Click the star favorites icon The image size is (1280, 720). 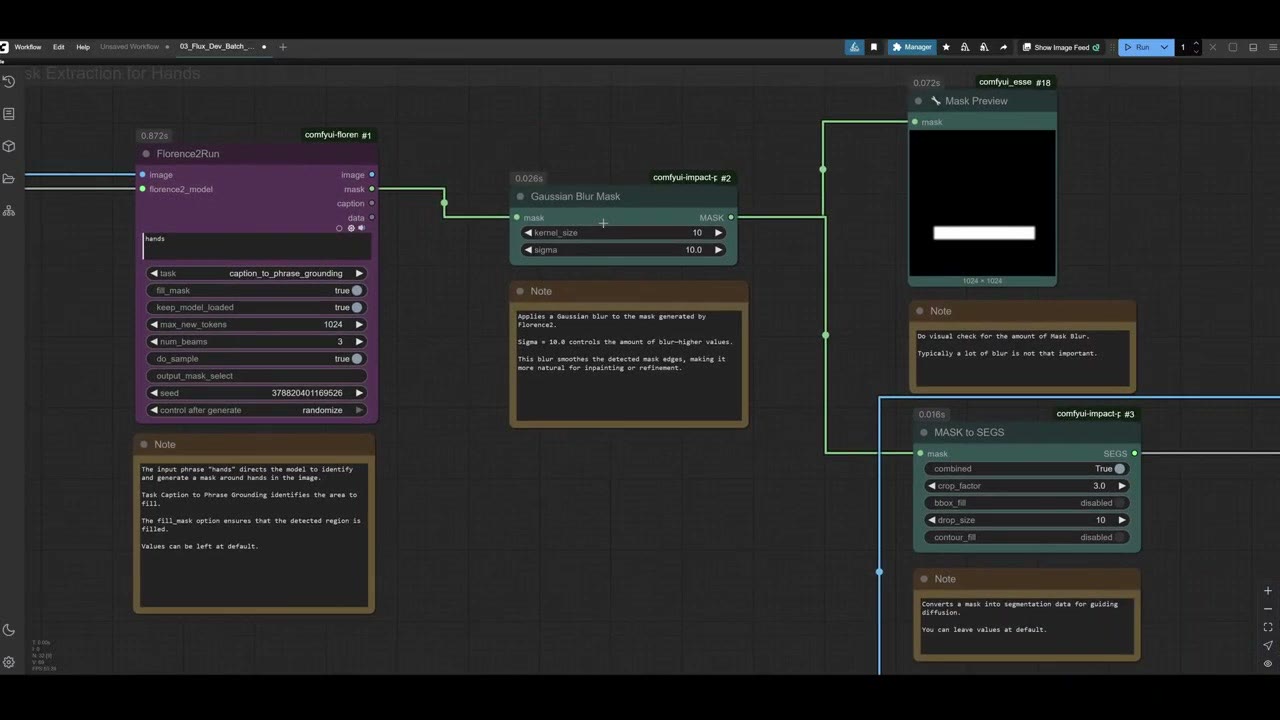tap(946, 47)
